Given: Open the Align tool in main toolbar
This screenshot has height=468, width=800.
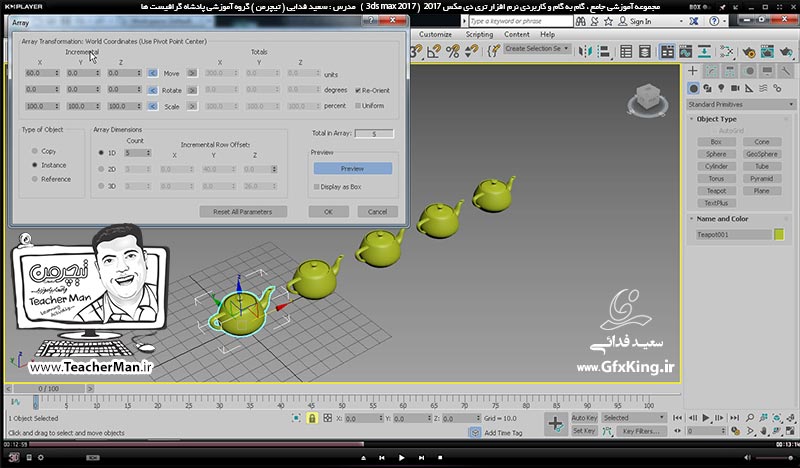Looking at the screenshot, I should [x=604, y=51].
